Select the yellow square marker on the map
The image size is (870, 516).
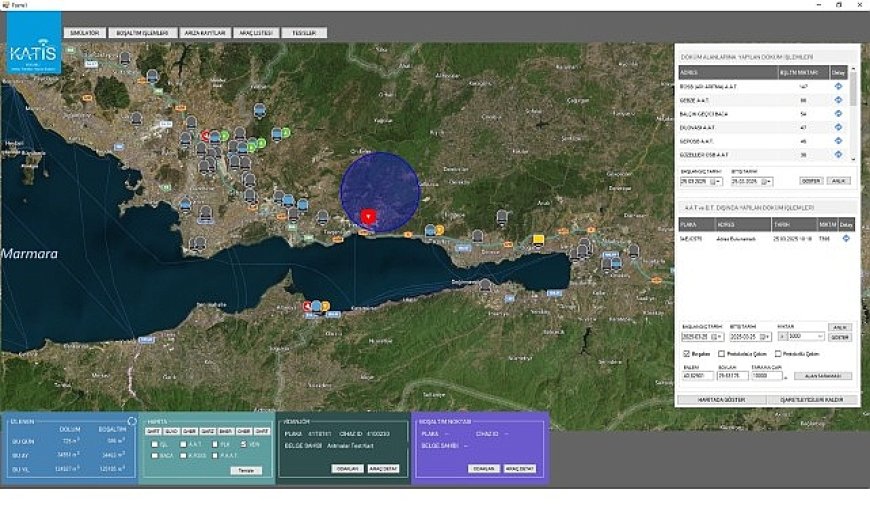click(x=538, y=240)
